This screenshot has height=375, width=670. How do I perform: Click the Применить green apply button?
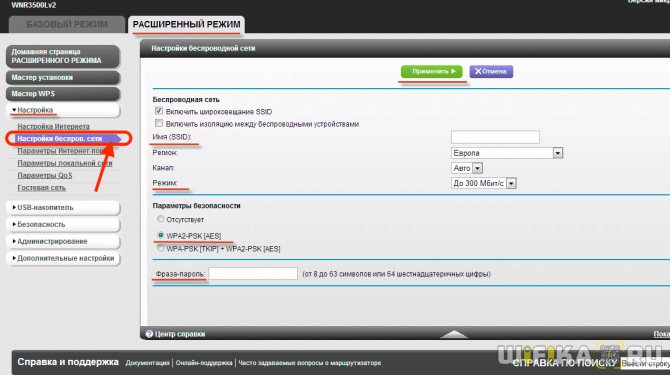[x=432, y=71]
